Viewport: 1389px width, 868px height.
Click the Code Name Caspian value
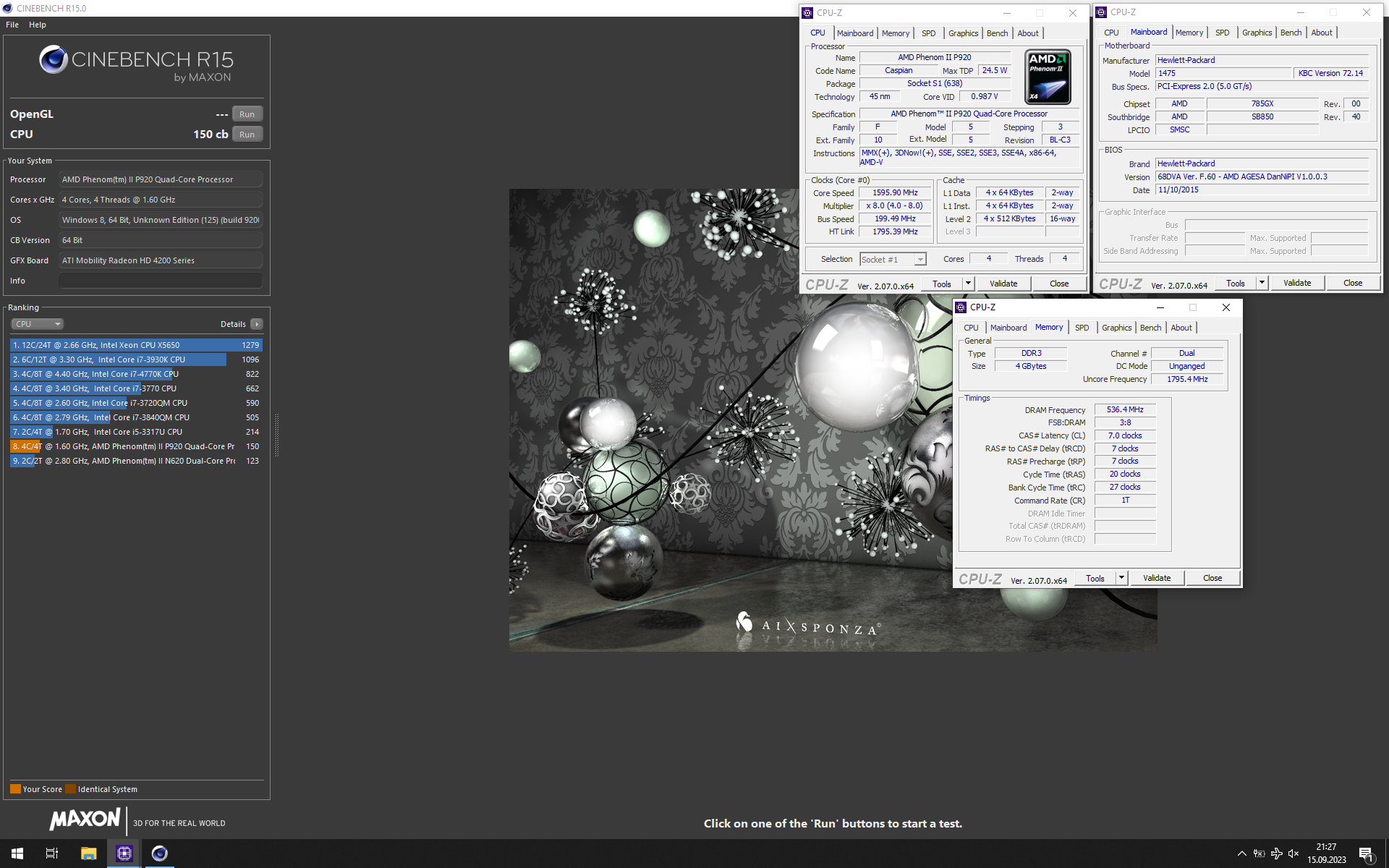(x=899, y=71)
